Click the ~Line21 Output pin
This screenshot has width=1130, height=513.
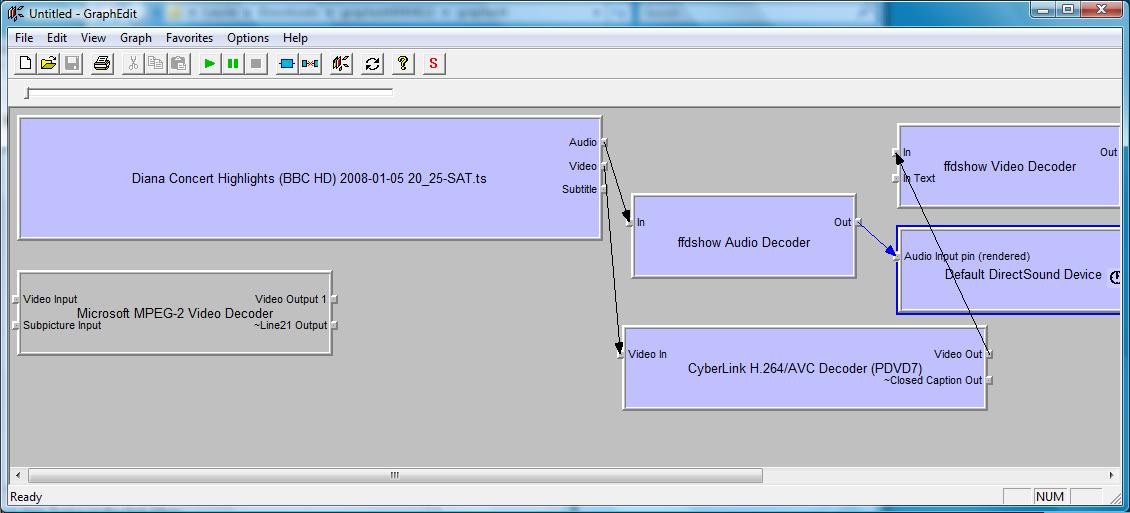334,326
